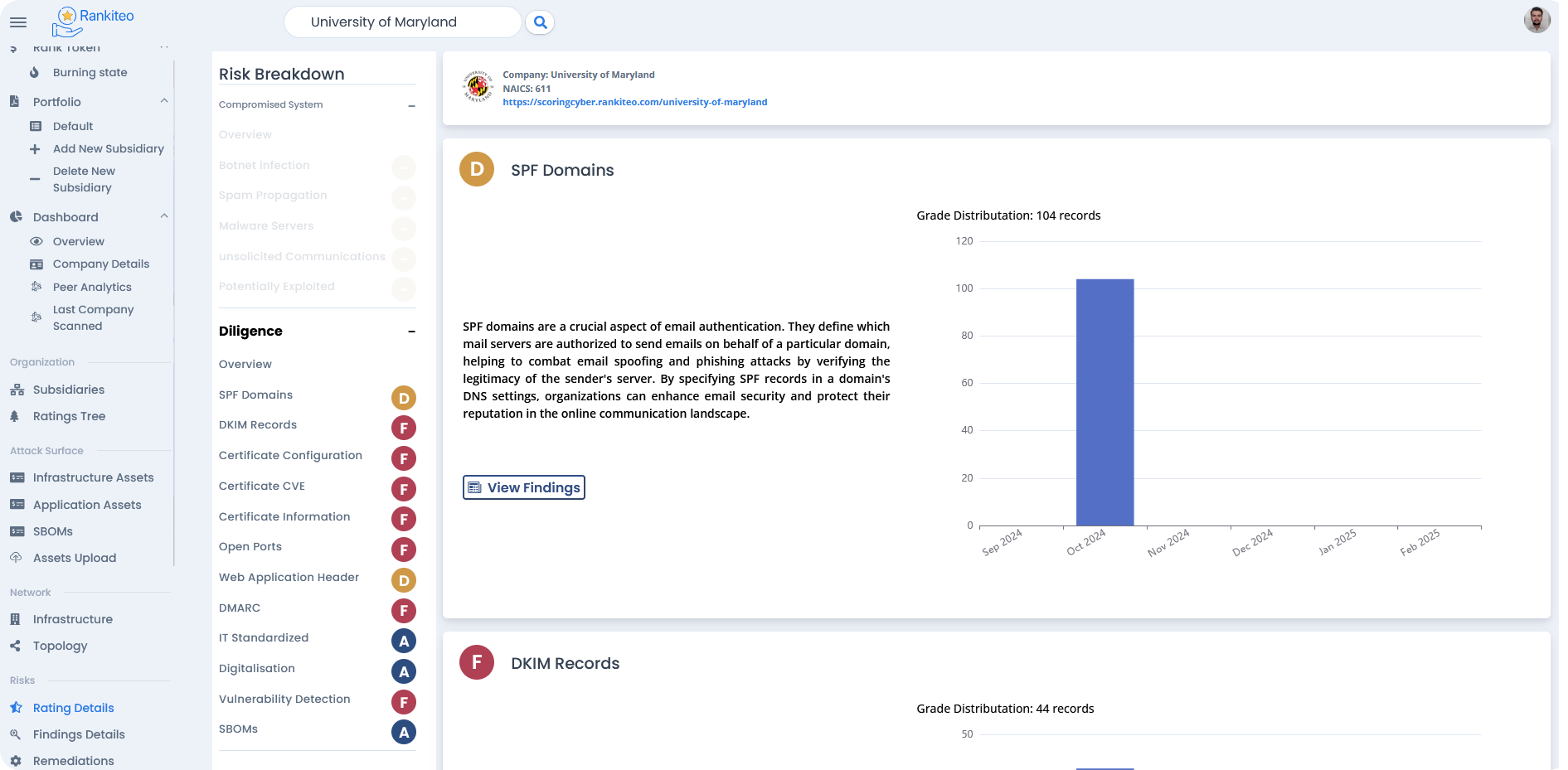Open the hamburger menu icon
Image resolution: width=1568 pixels, height=770 pixels.
18,22
